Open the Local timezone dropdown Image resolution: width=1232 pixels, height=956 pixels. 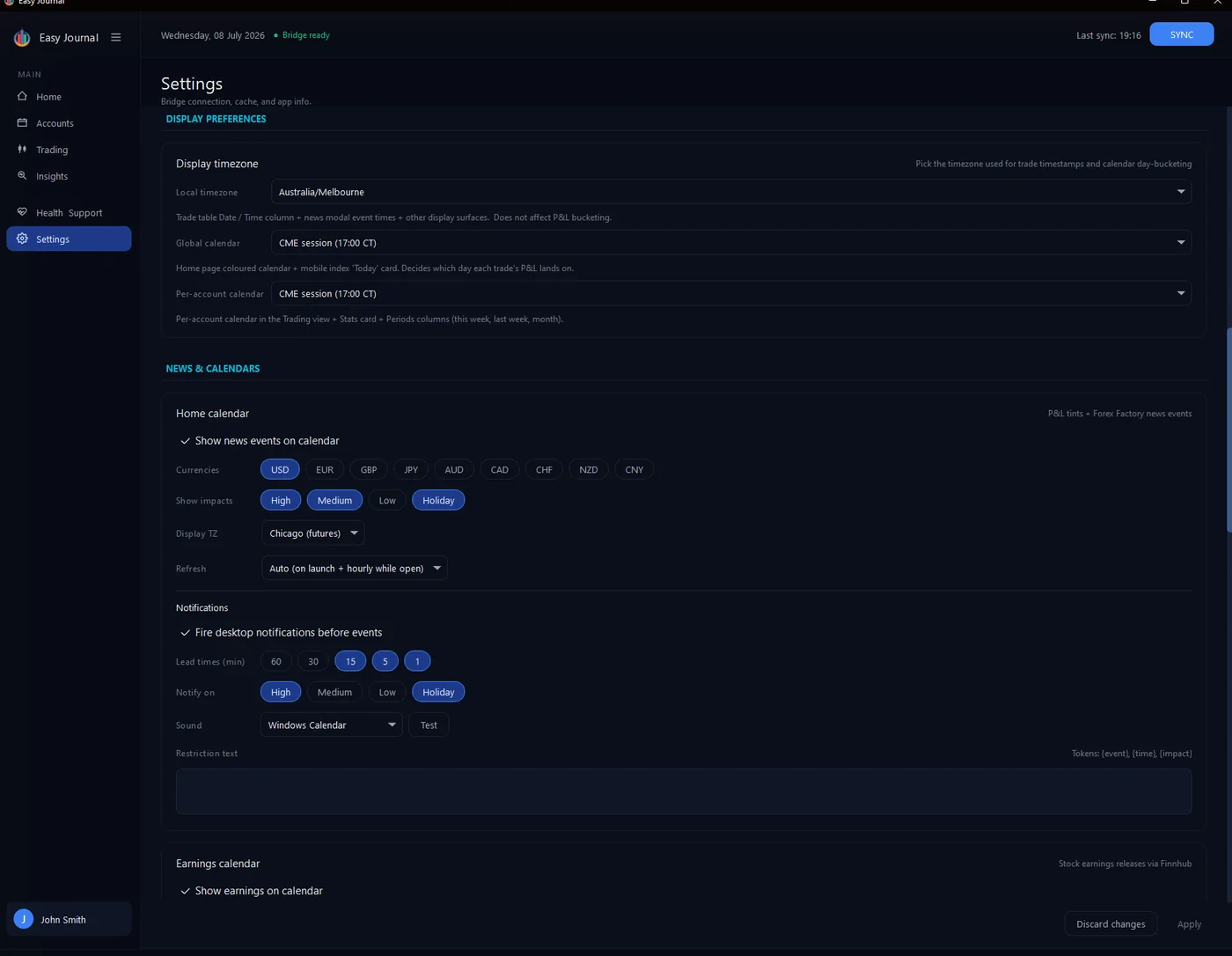(x=731, y=192)
